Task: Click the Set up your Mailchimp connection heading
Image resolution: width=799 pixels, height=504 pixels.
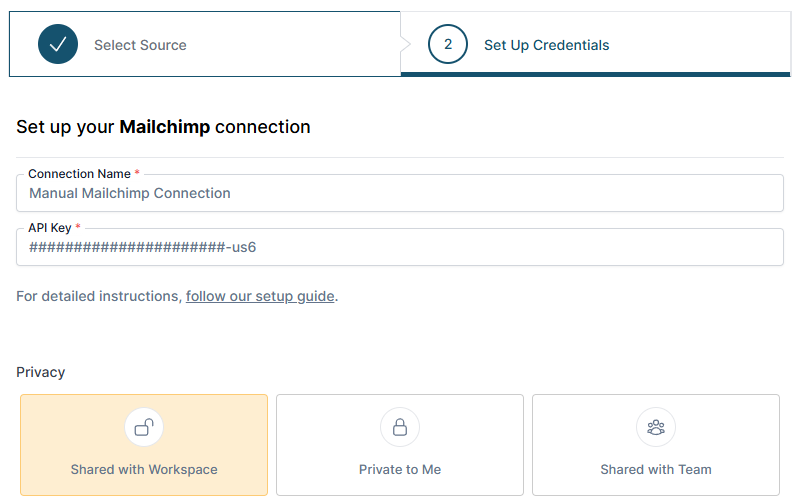Action: click(x=163, y=127)
